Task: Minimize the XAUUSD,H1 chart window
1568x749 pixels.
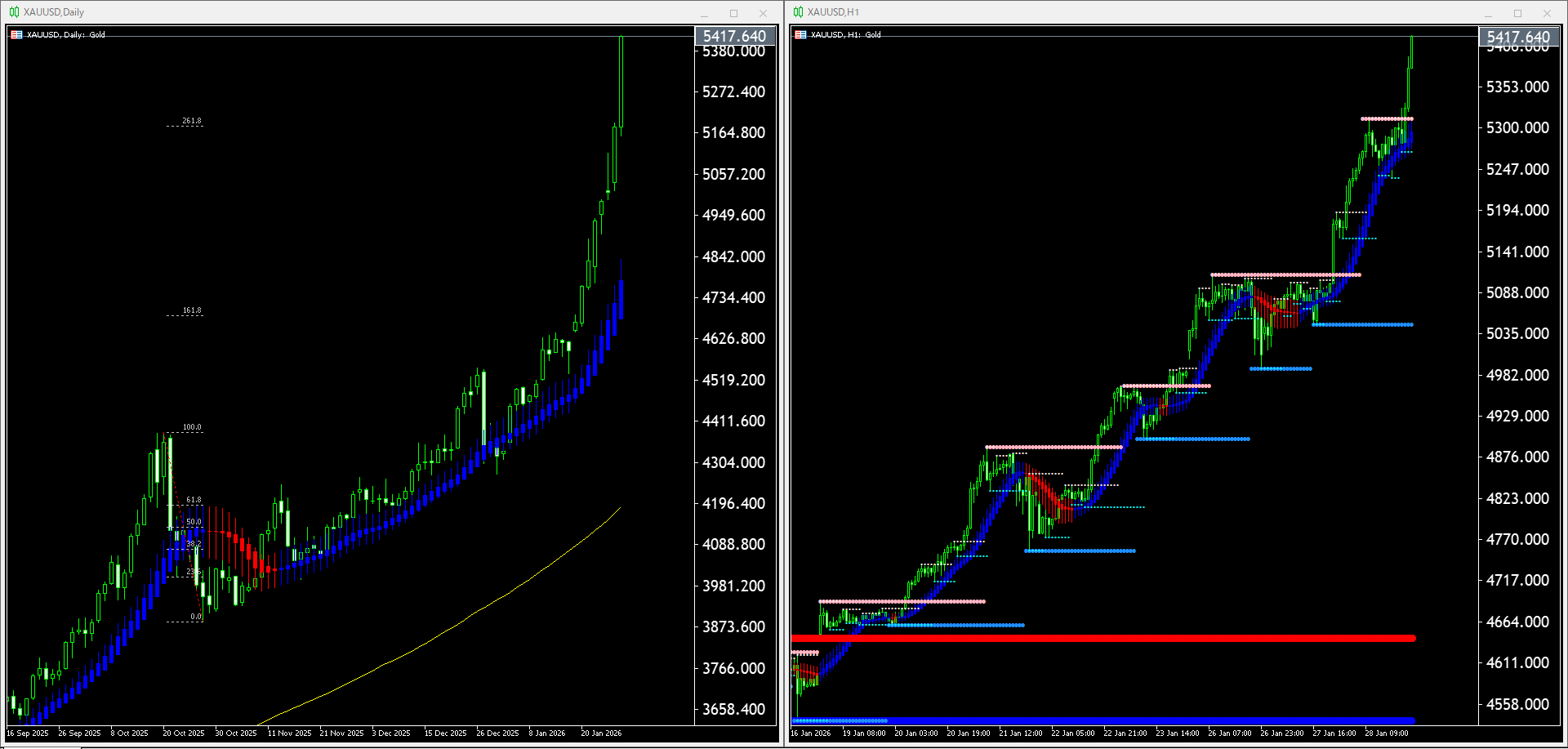Action: click(x=1488, y=13)
